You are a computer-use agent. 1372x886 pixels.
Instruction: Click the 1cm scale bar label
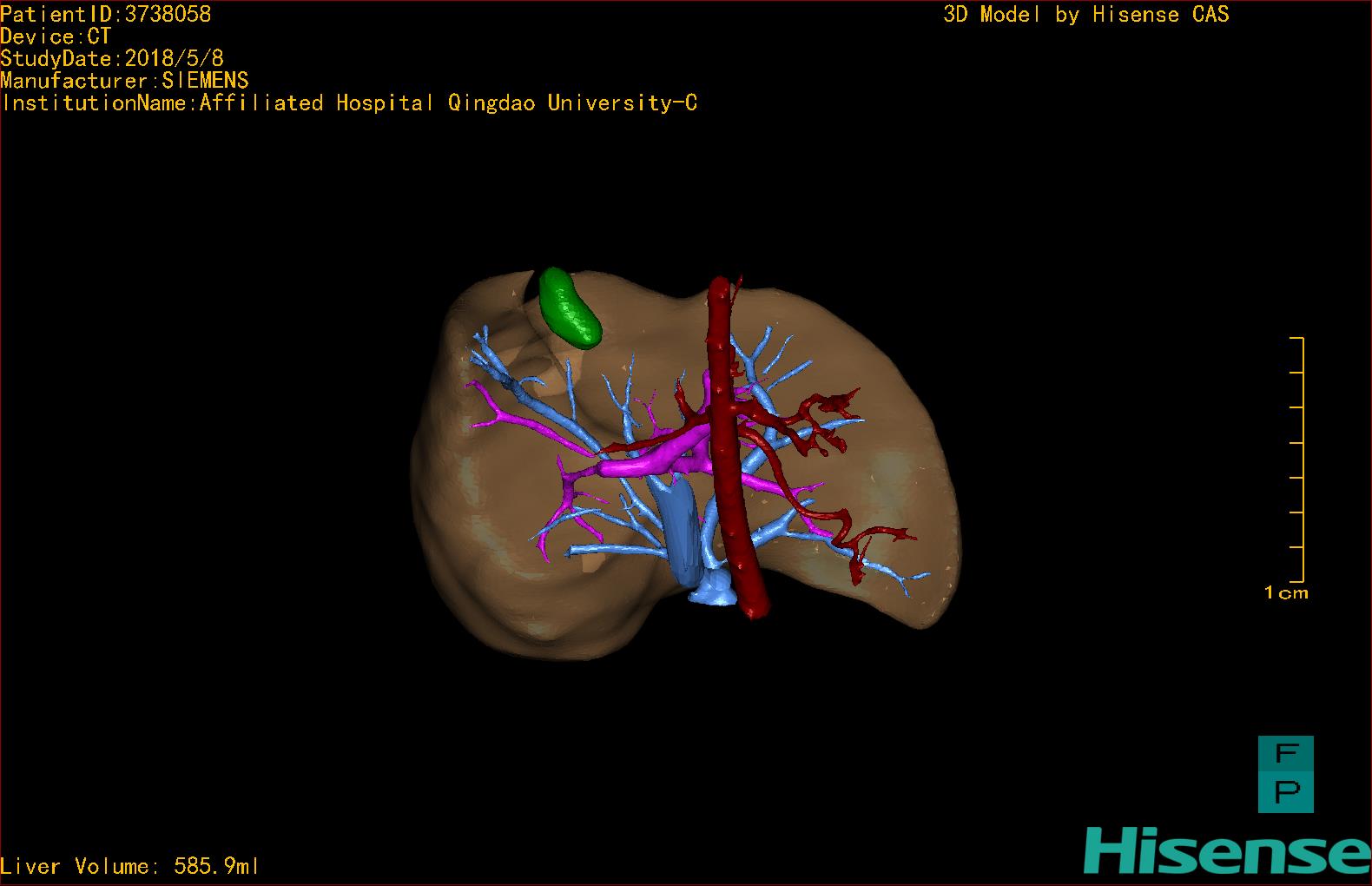tap(1286, 593)
